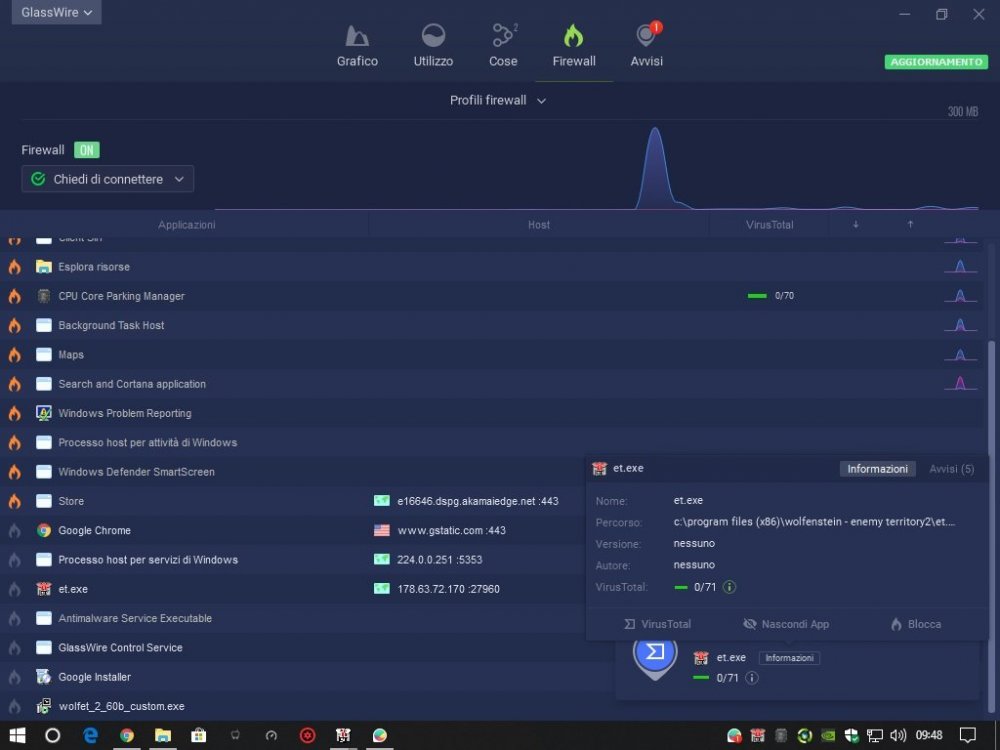Expand the Profili firewall dropdown
Image resolution: width=1000 pixels, height=750 pixels.
tap(497, 100)
